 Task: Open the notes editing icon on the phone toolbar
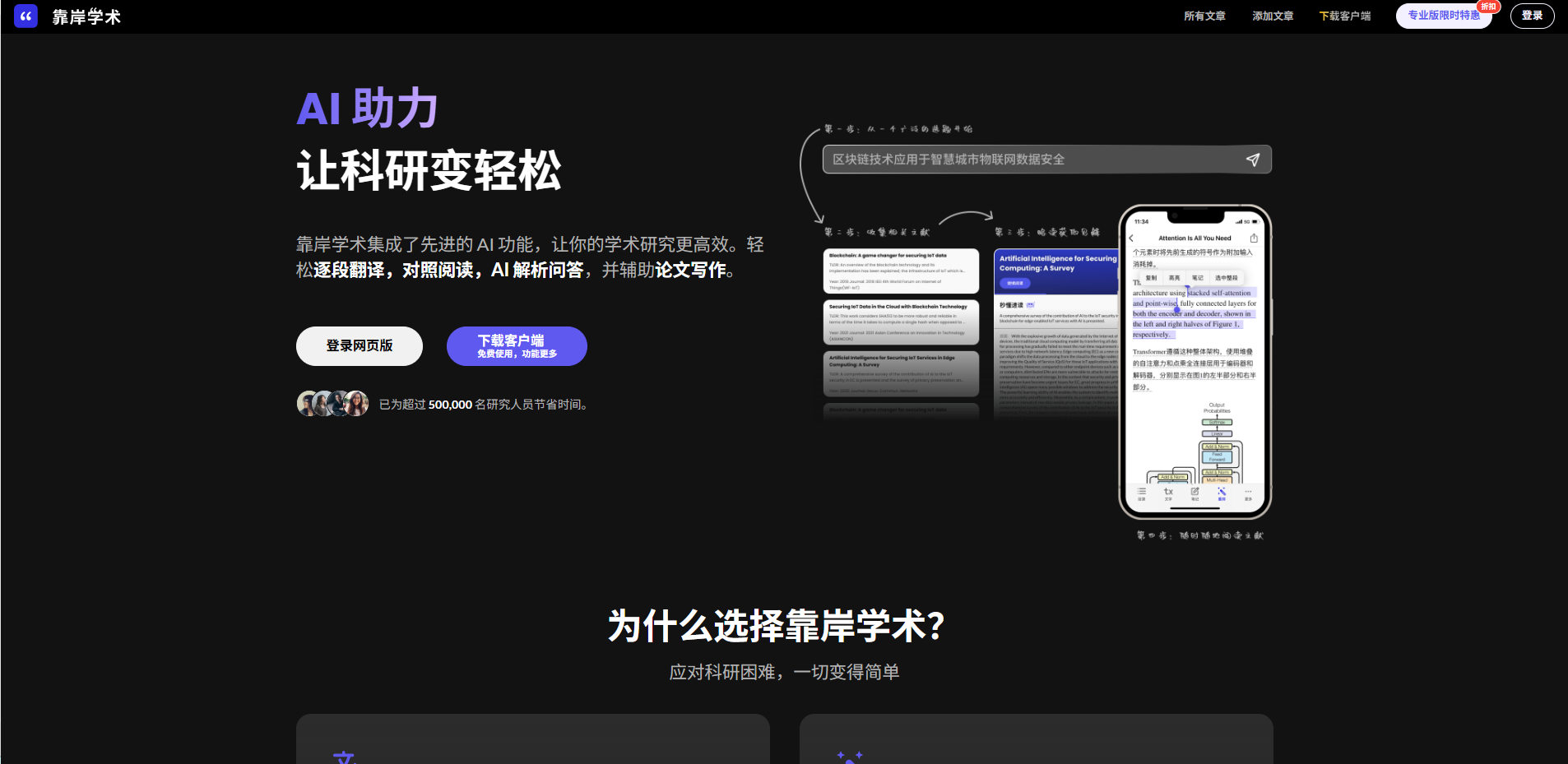(x=1195, y=491)
